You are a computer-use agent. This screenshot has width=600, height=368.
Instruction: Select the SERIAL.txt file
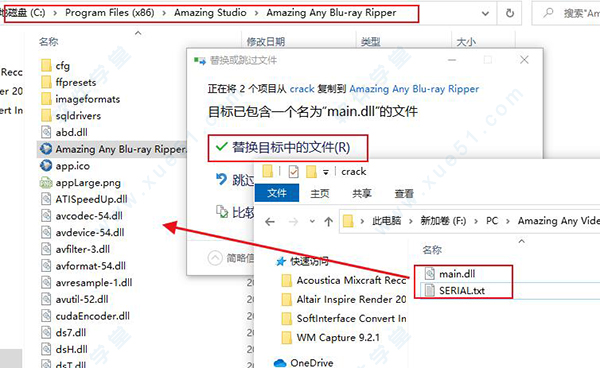[x=455, y=290]
